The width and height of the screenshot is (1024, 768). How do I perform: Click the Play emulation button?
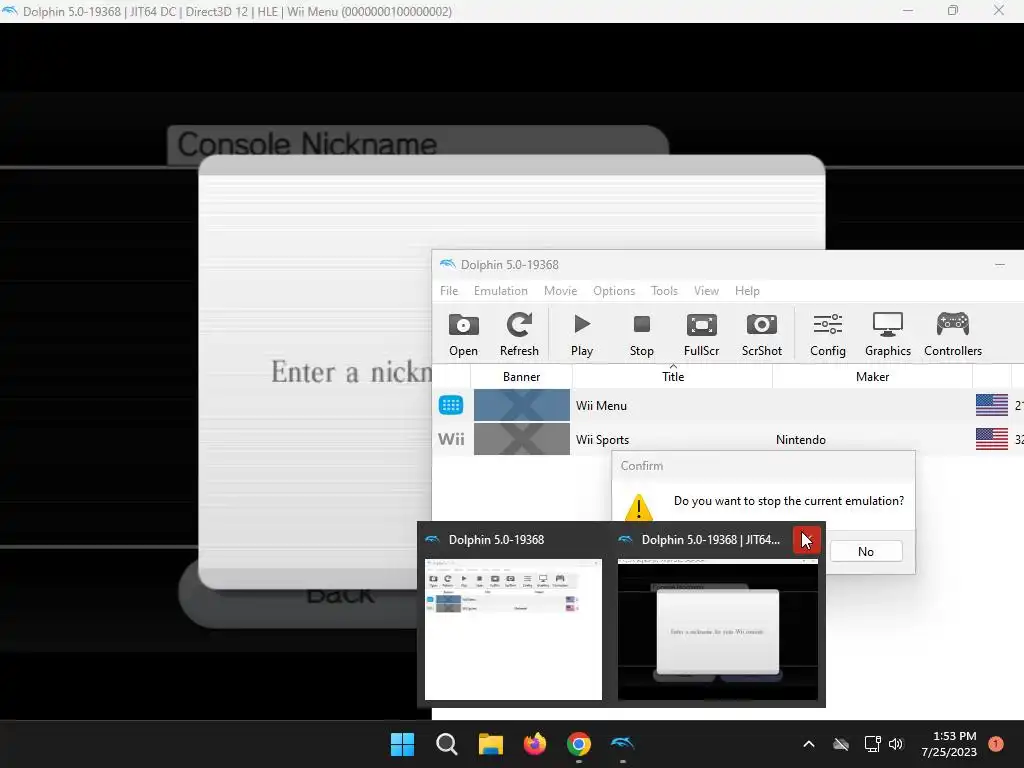click(581, 334)
